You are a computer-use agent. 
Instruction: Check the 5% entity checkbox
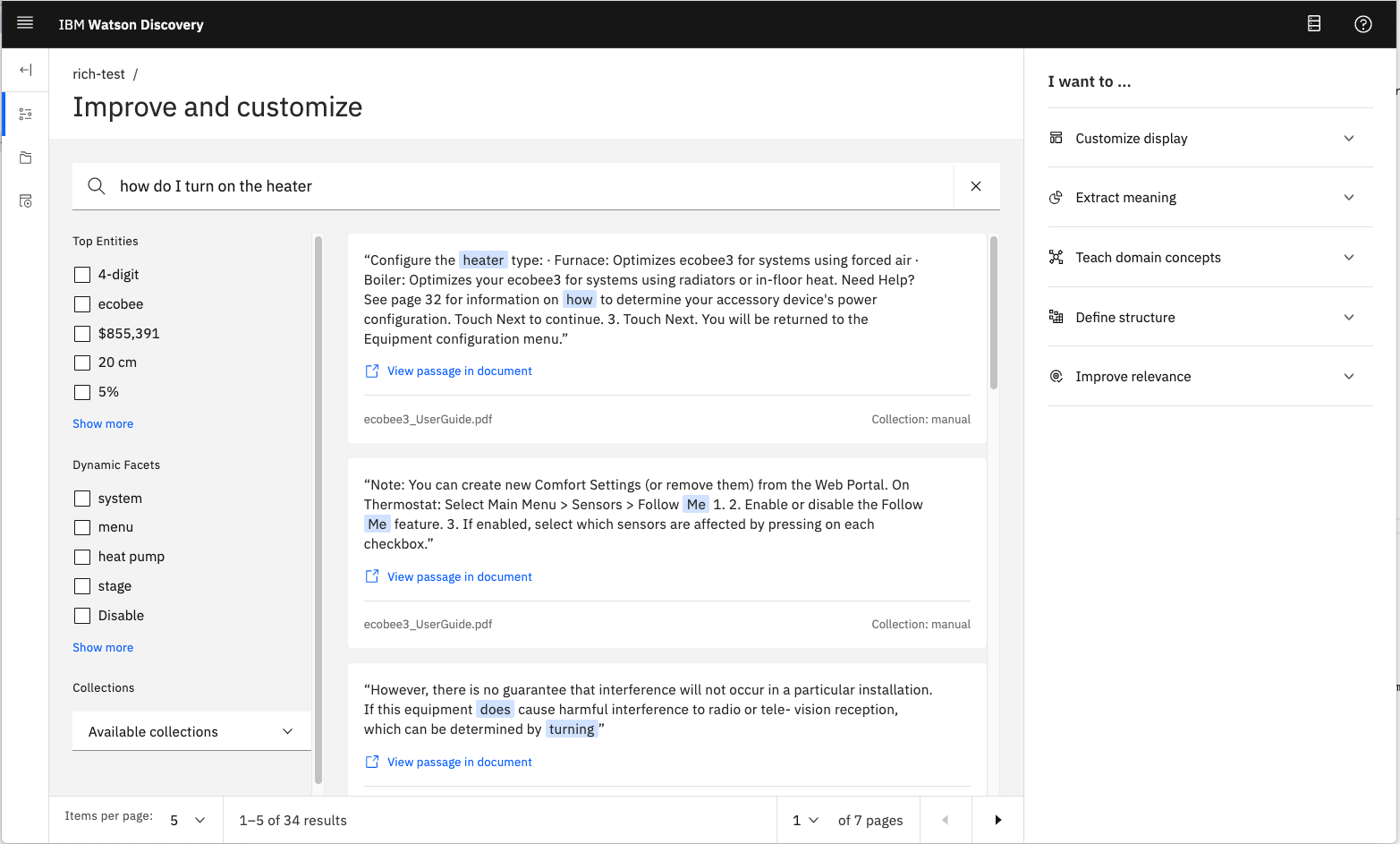pos(82,392)
